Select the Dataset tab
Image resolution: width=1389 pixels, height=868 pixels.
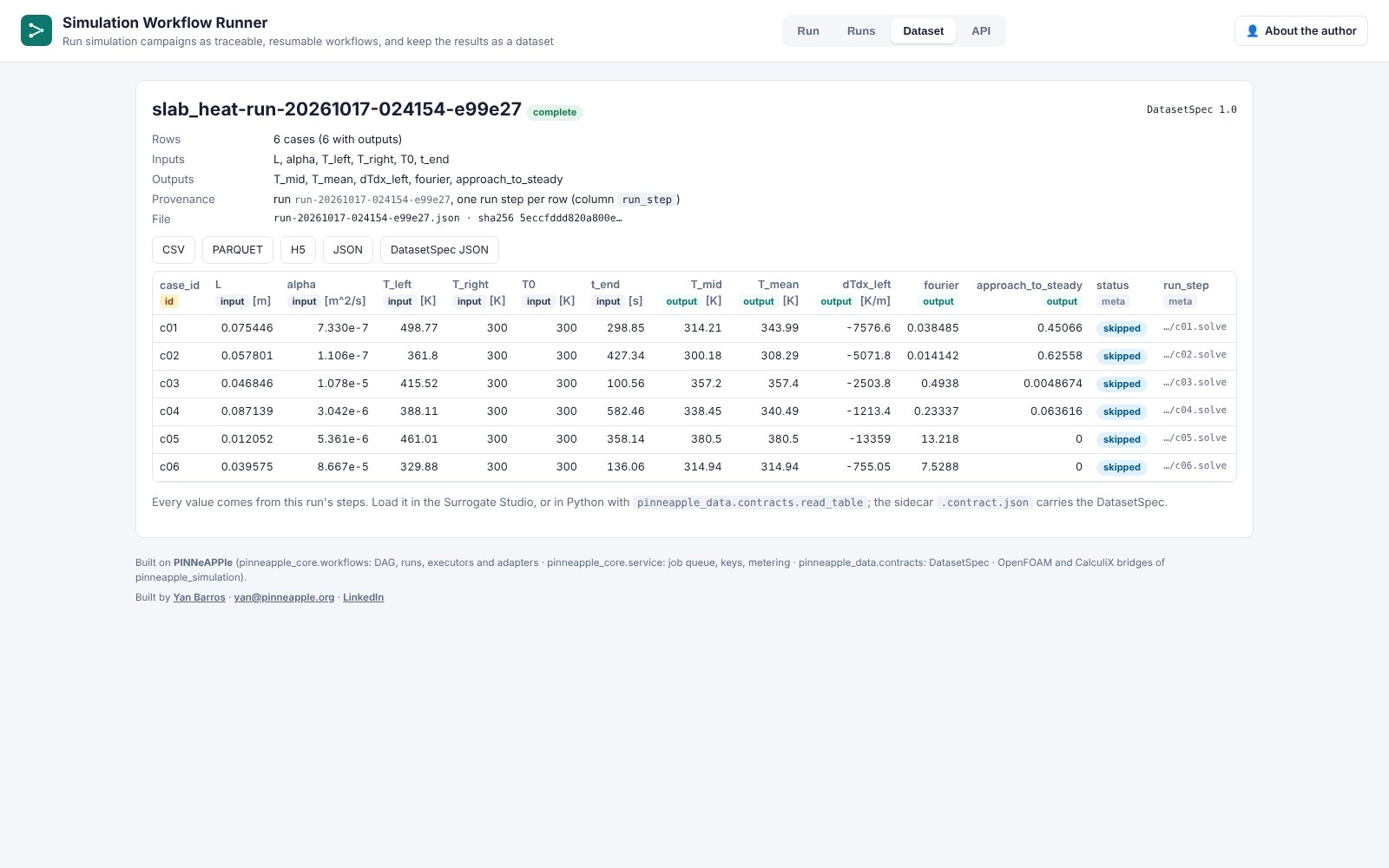[x=923, y=30]
